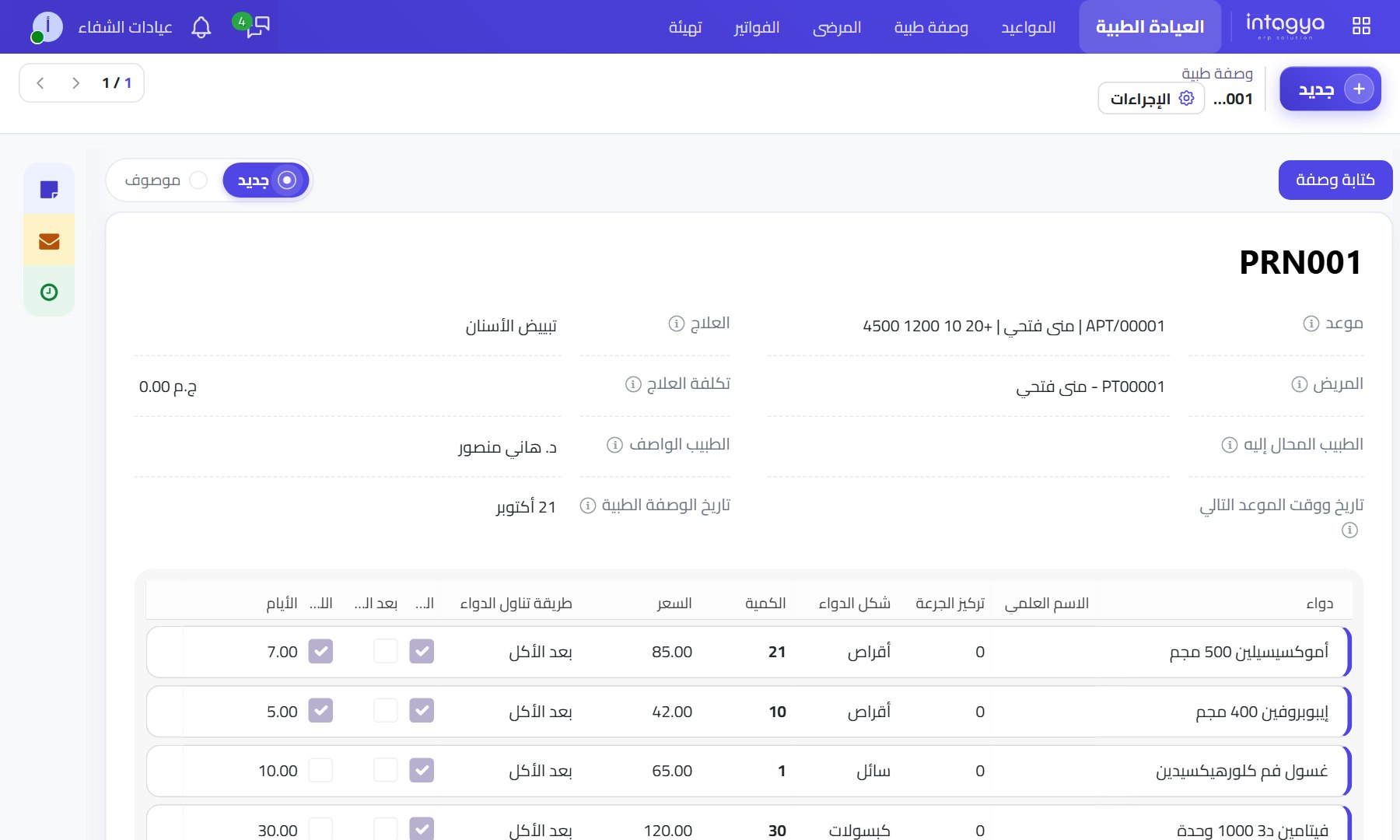This screenshot has height=840, width=1400.
Task: Select the موصوف status option
Action: coord(166,180)
